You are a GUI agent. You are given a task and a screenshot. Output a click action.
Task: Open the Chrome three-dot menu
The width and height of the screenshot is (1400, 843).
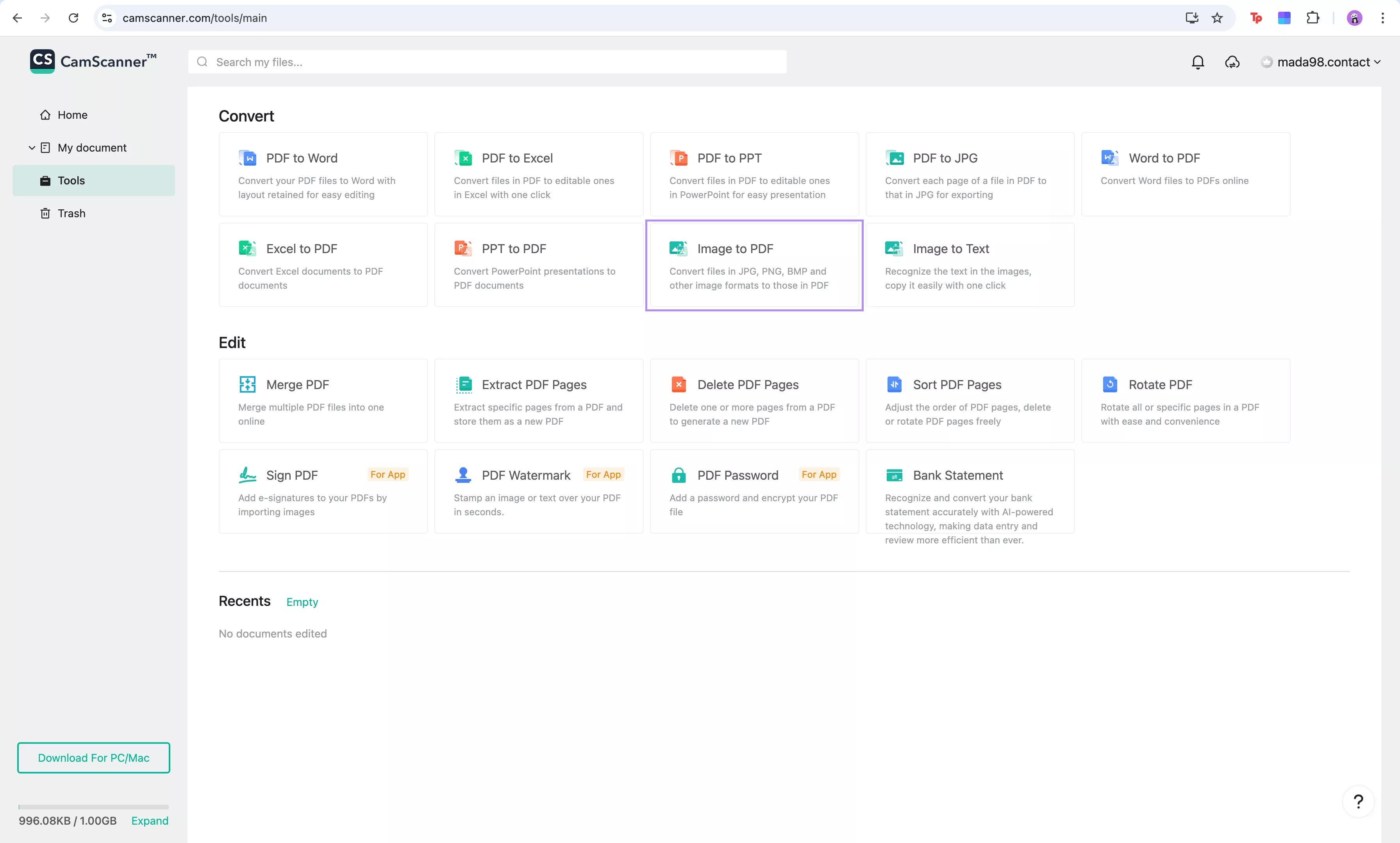[1382, 18]
